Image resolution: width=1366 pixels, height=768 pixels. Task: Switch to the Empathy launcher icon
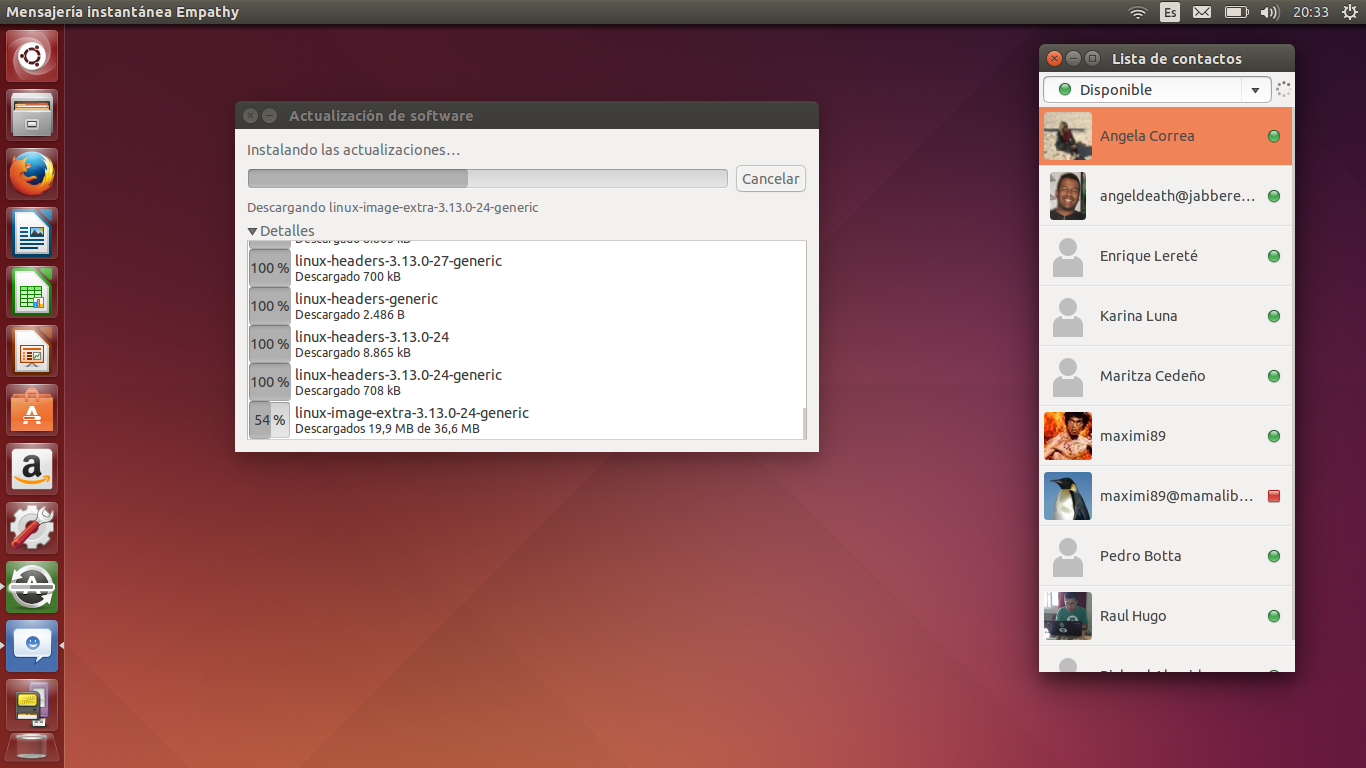click(32, 646)
